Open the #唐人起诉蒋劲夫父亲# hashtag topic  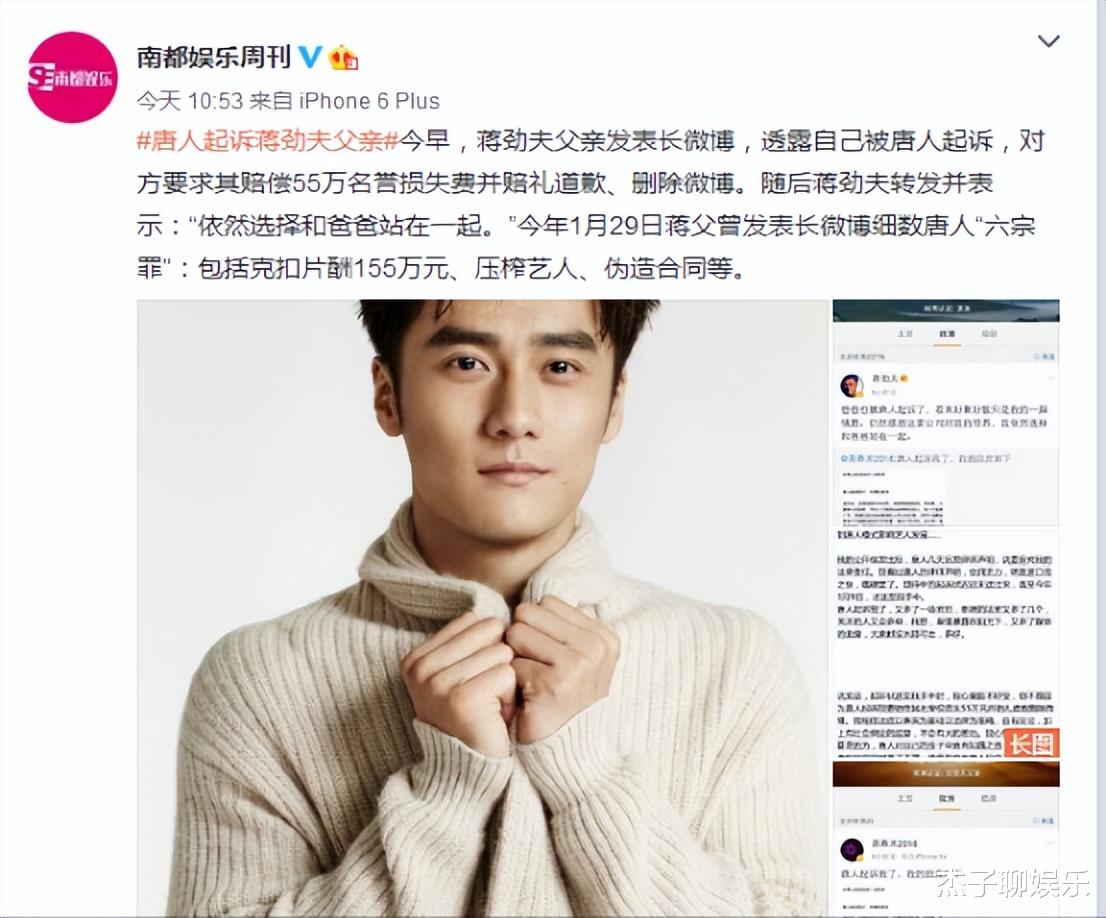tap(268, 141)
